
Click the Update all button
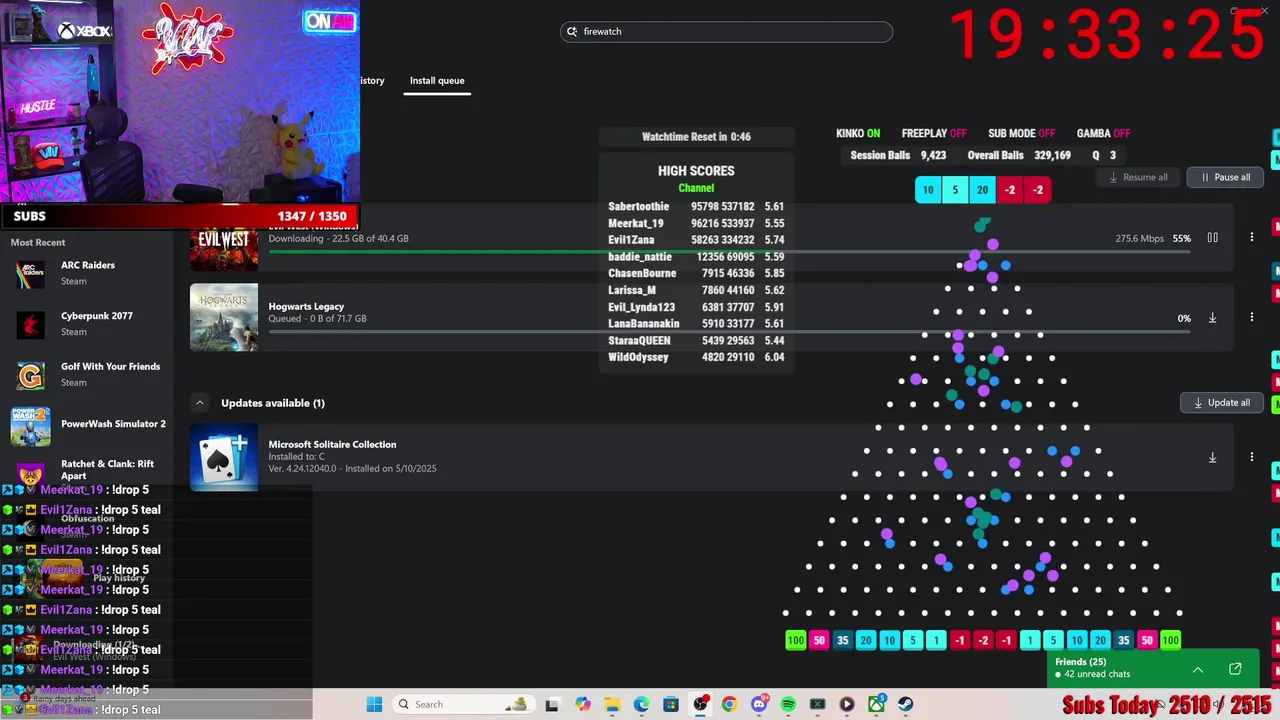pos(1221,403)
